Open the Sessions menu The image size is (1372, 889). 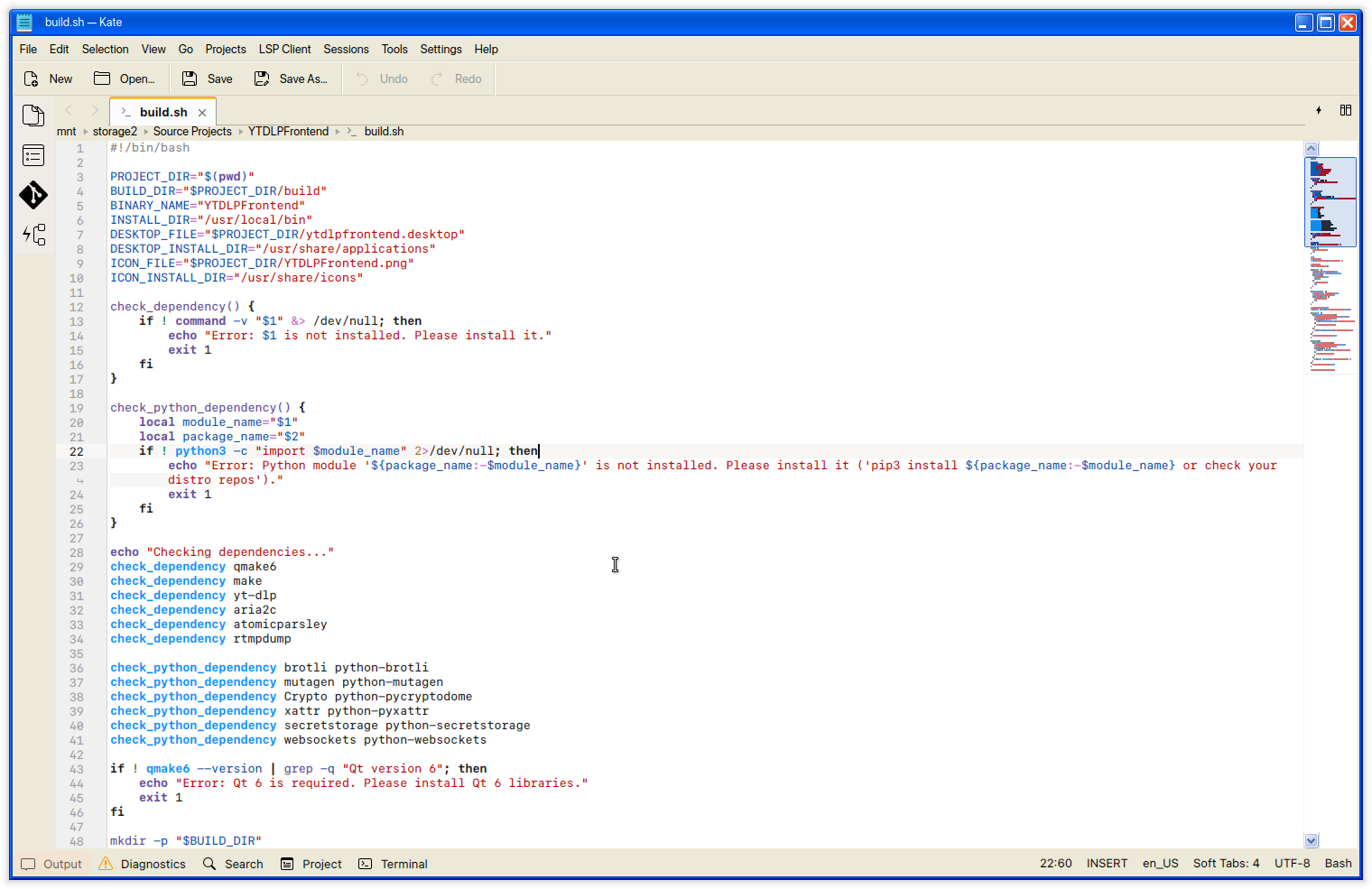tap(346, 50)
